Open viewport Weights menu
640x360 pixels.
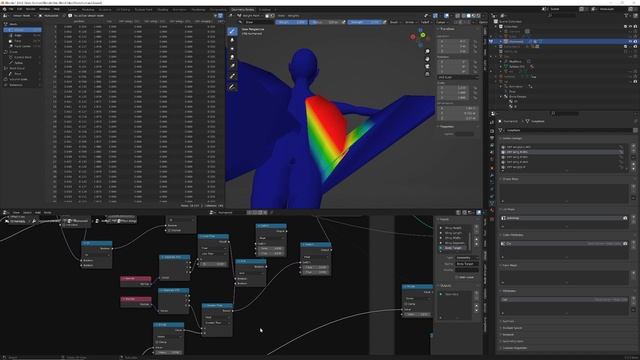[x=293, y=16]
